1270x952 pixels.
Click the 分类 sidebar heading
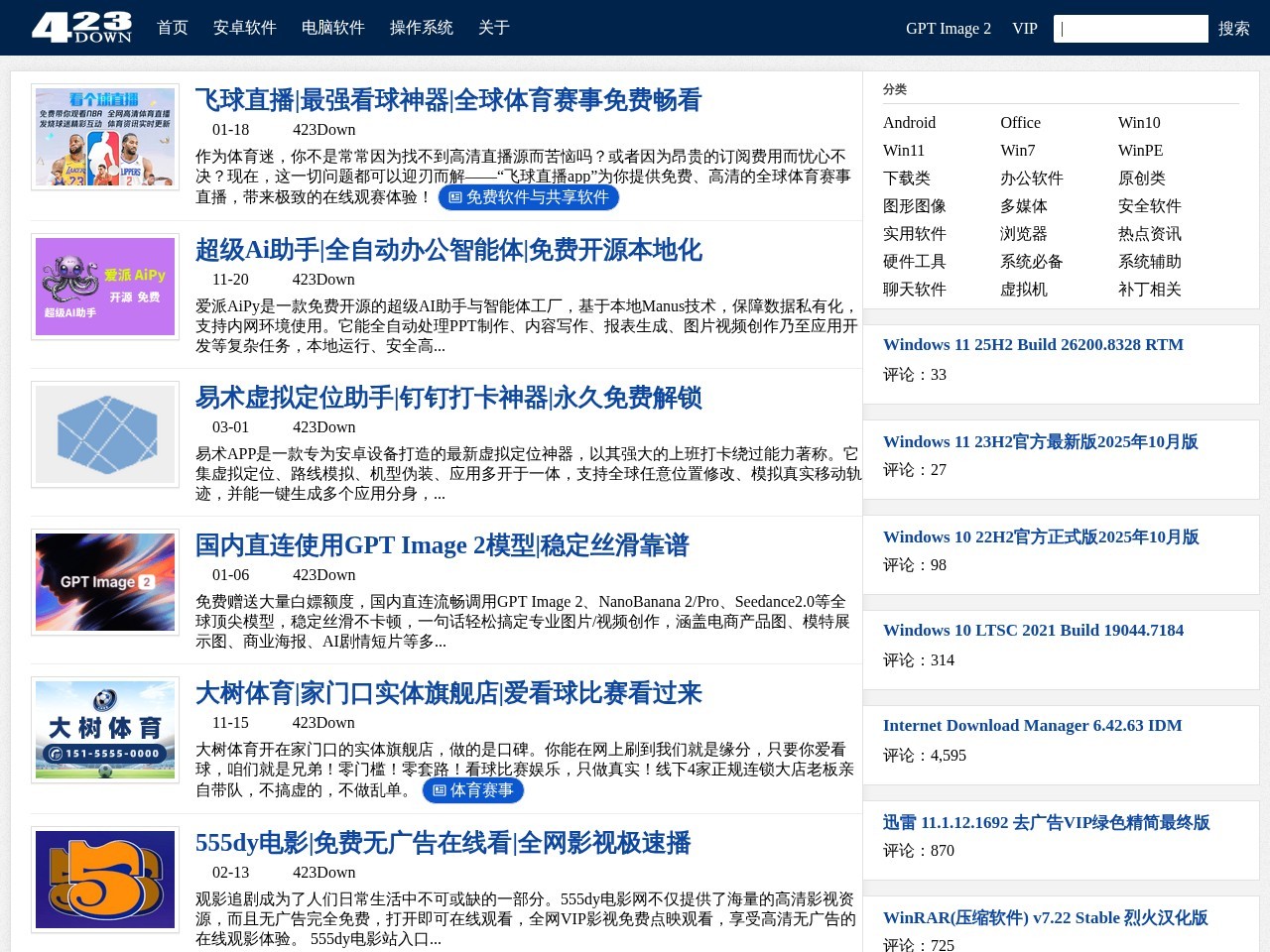[895, 89]
